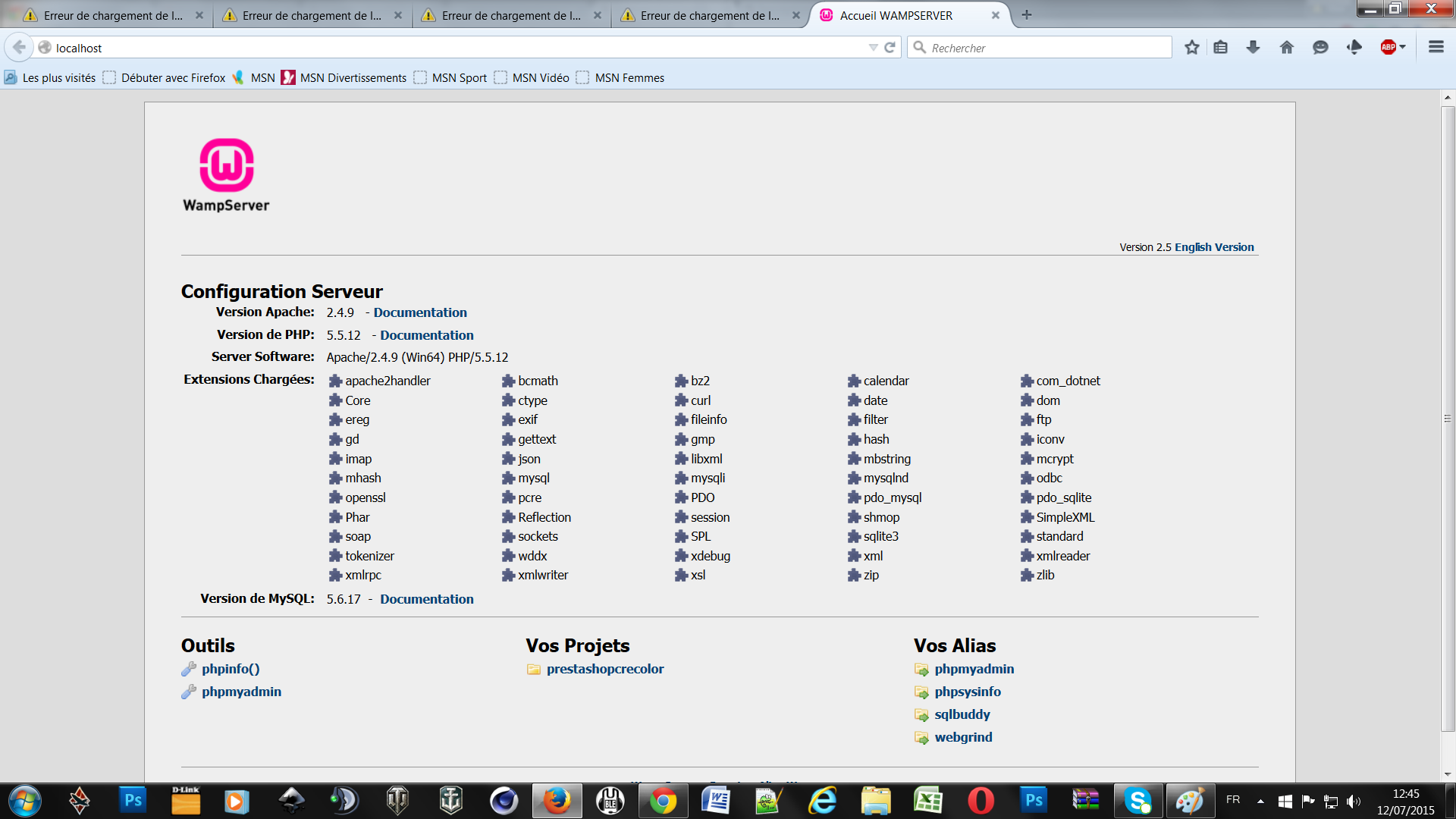Click the Adblock Plus ABP icon
This screenshot has height=819, width=1456.
click(x=1389, y=47)
